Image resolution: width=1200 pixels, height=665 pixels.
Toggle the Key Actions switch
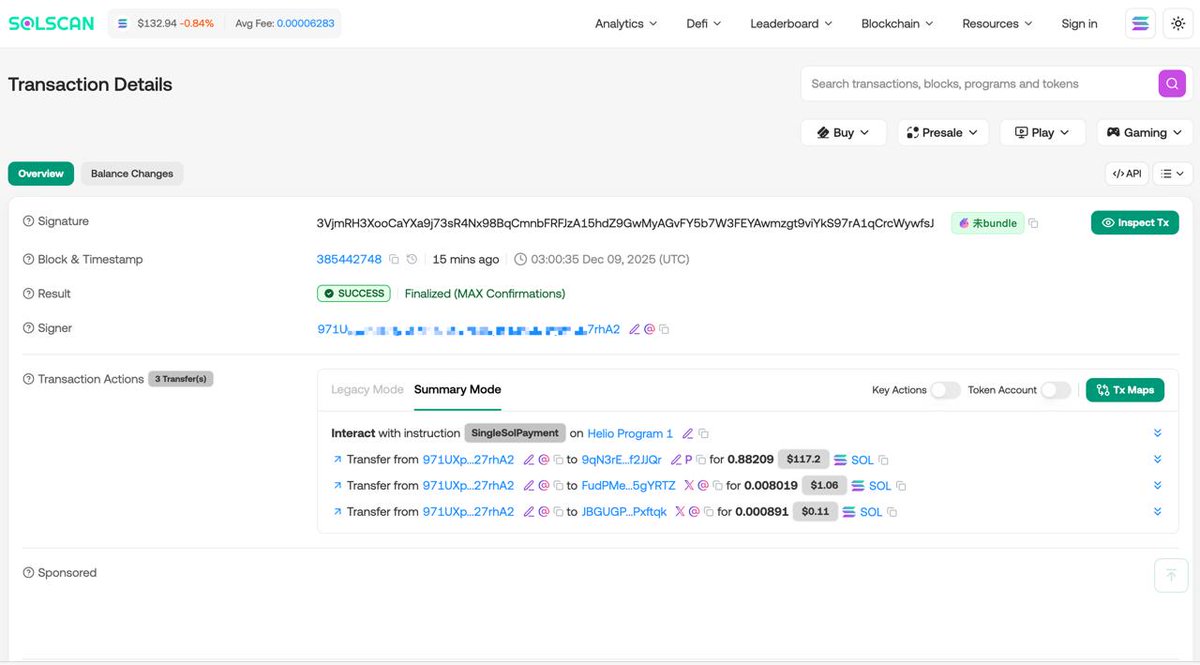pos(945,390)
